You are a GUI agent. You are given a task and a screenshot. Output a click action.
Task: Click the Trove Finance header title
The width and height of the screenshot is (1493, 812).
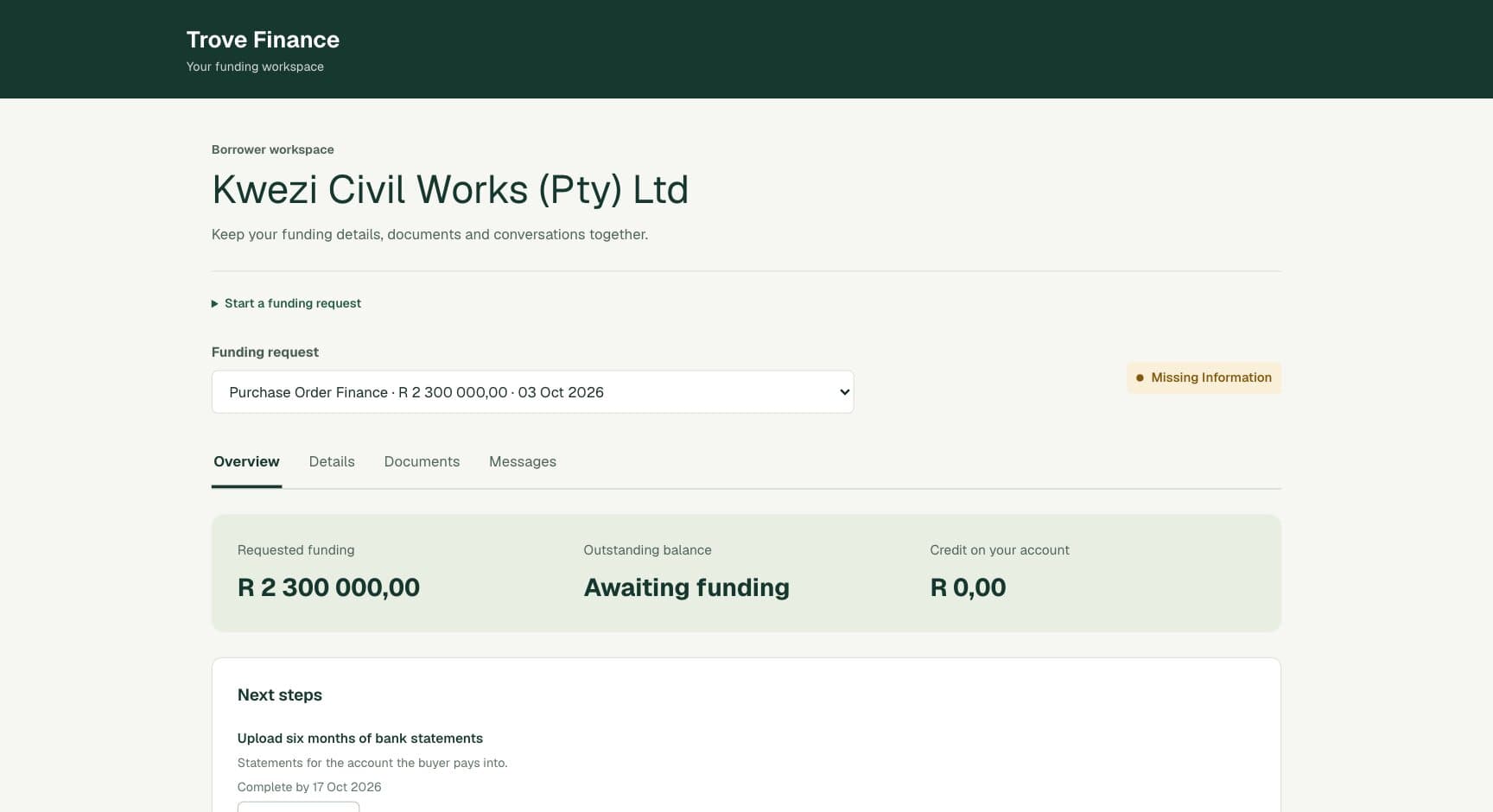point(263,40)
